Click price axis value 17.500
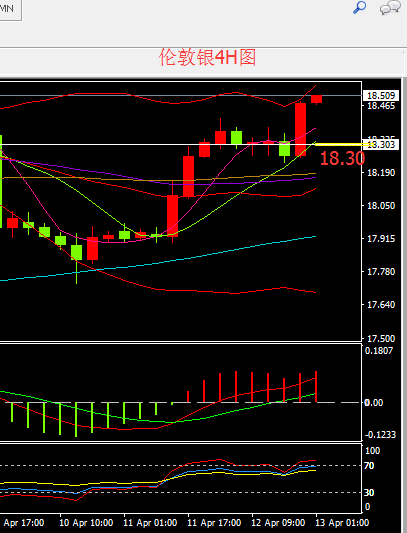 click(381, 339)
